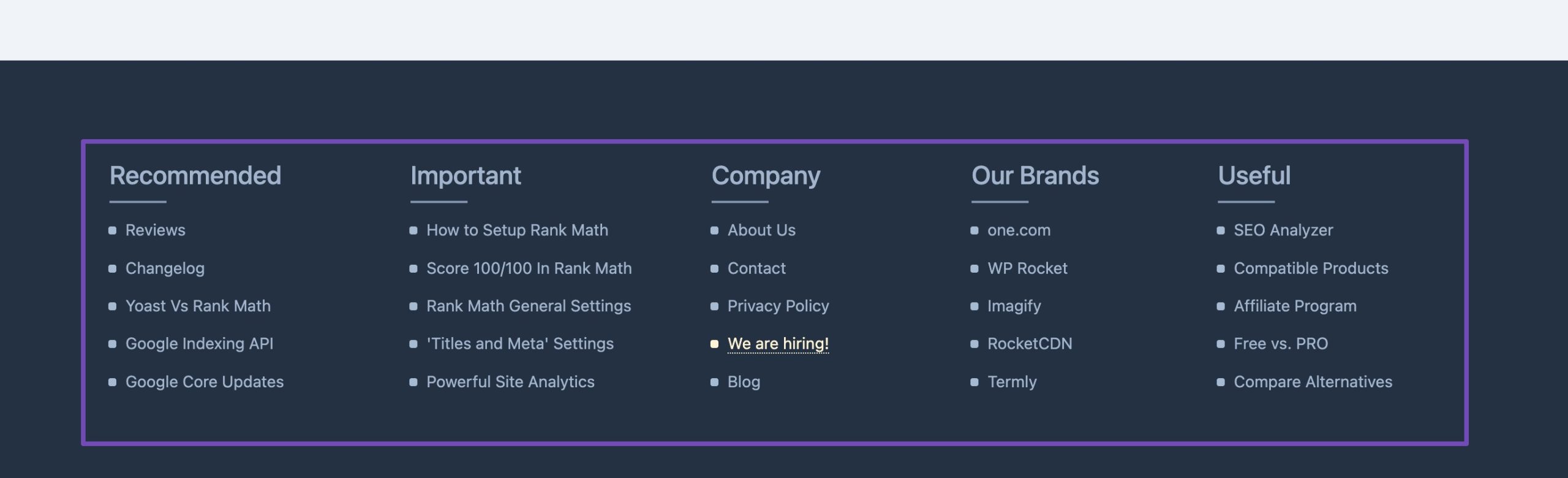Visit Powerful Site Analytics page
Image resolution: width=1568 pixels, height=478 pixels.
510,382
